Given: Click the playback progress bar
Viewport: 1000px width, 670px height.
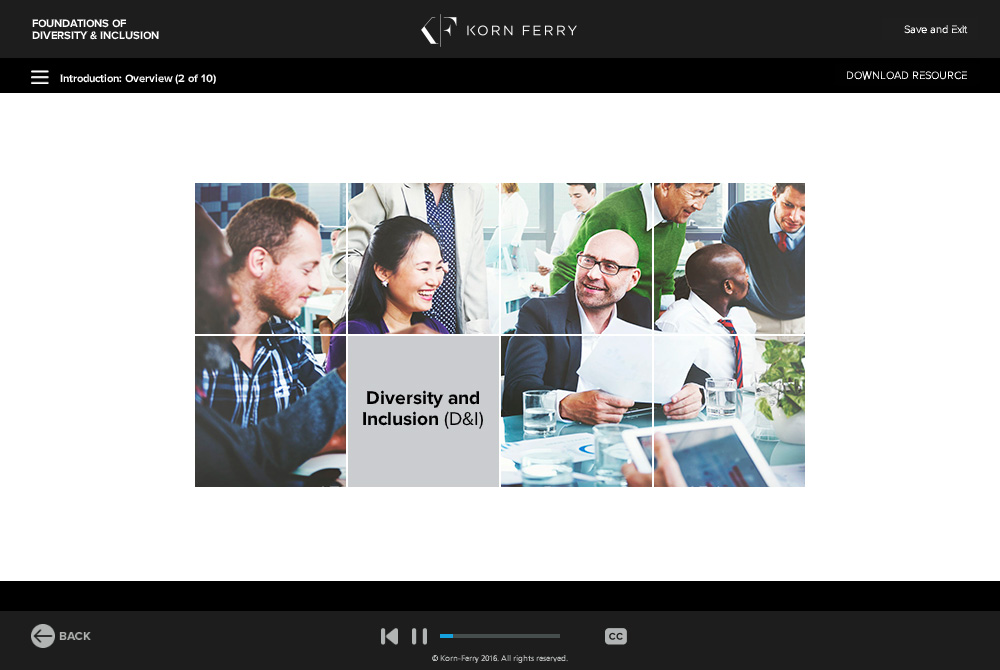Looking at the screenshot, I should 500,636.
